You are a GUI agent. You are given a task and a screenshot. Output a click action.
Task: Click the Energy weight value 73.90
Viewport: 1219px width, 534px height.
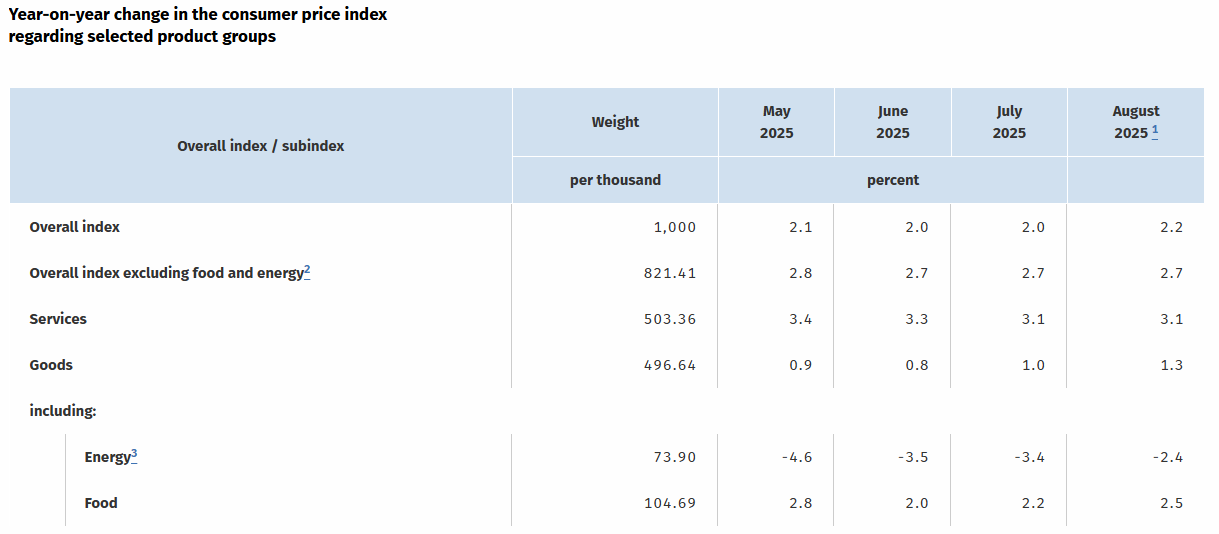click(674, 457)
